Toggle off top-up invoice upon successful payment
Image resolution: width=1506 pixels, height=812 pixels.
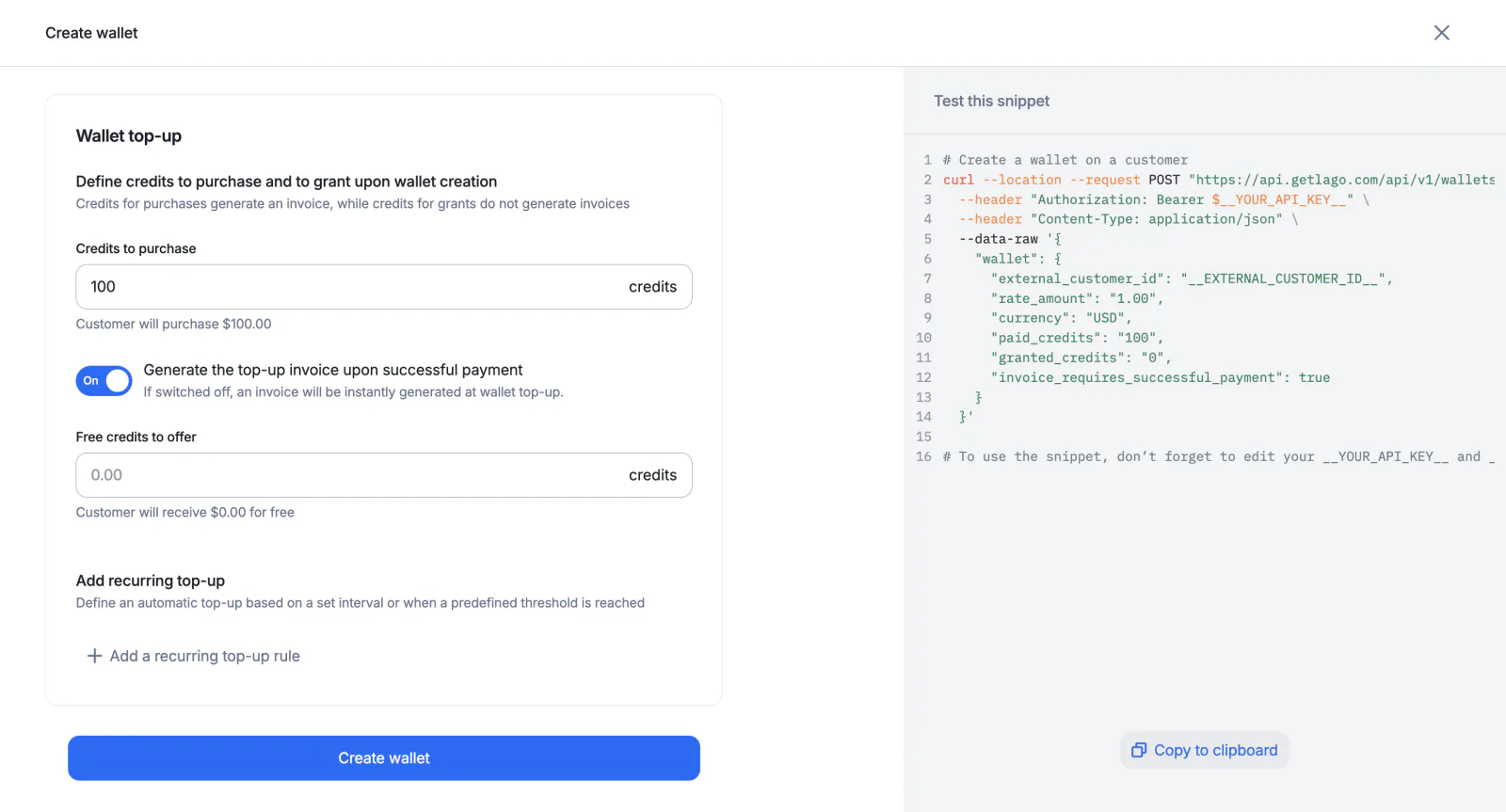[104, 381]
